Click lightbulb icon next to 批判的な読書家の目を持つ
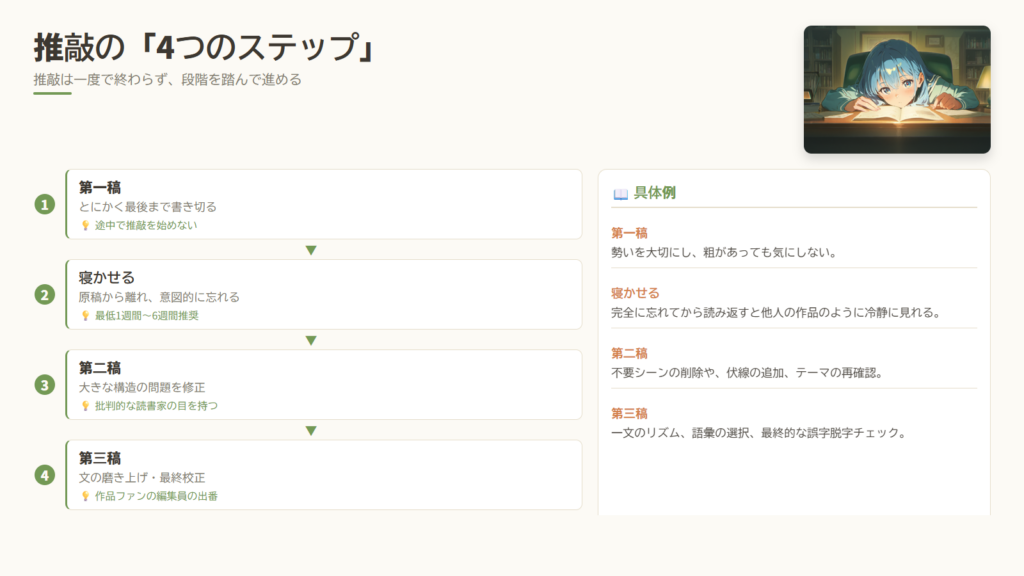 [85, 405]
